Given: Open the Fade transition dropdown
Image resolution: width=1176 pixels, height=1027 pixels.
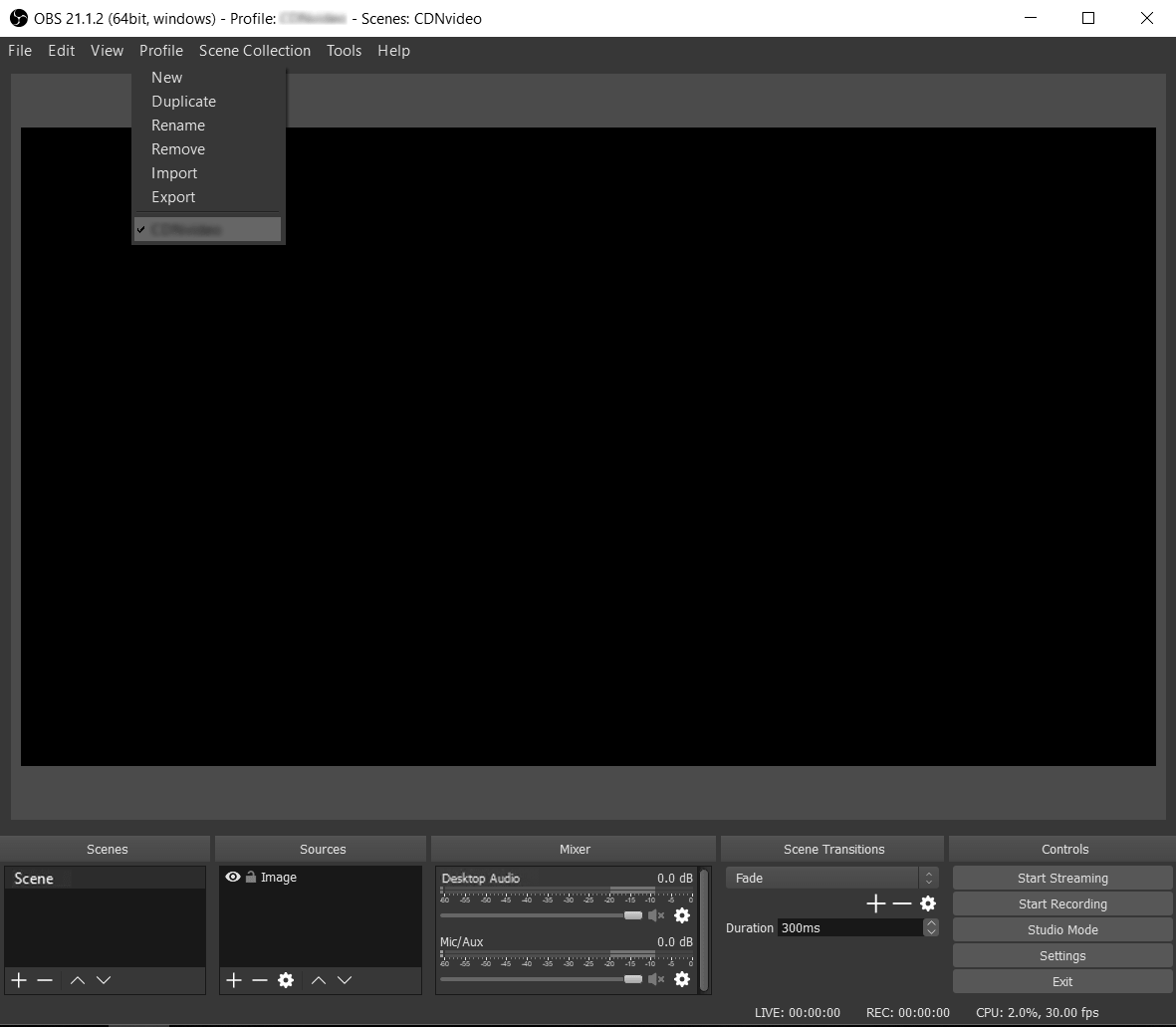Looking at the screenshot, I should point(831,878).
